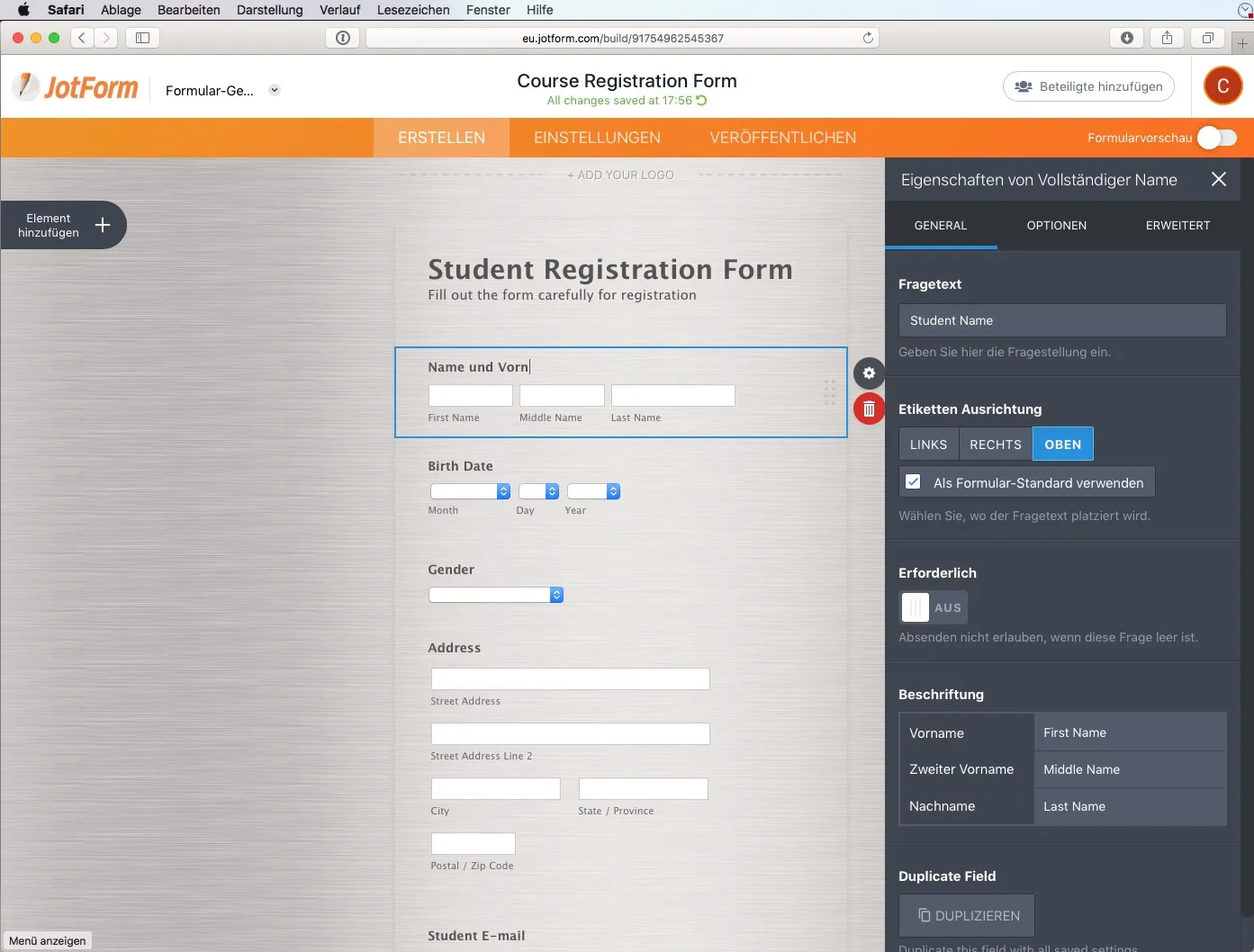Click Beteiligte hinzufügen

pyautogui.click(x=1088, y=86)
